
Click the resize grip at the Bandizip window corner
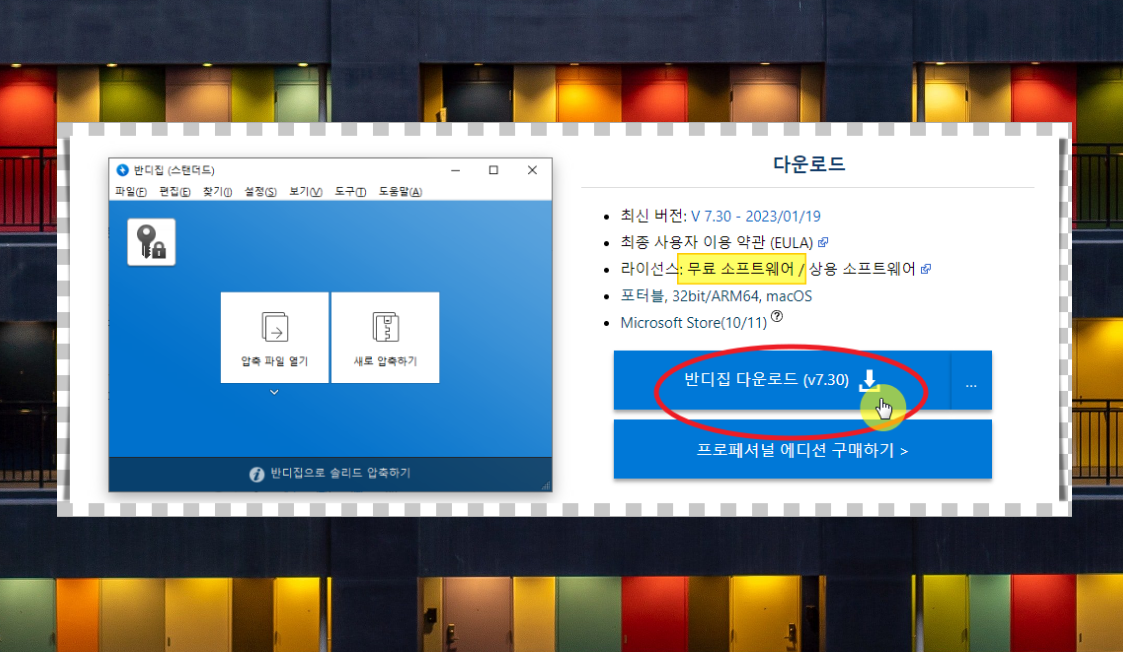tap(546, 485)
